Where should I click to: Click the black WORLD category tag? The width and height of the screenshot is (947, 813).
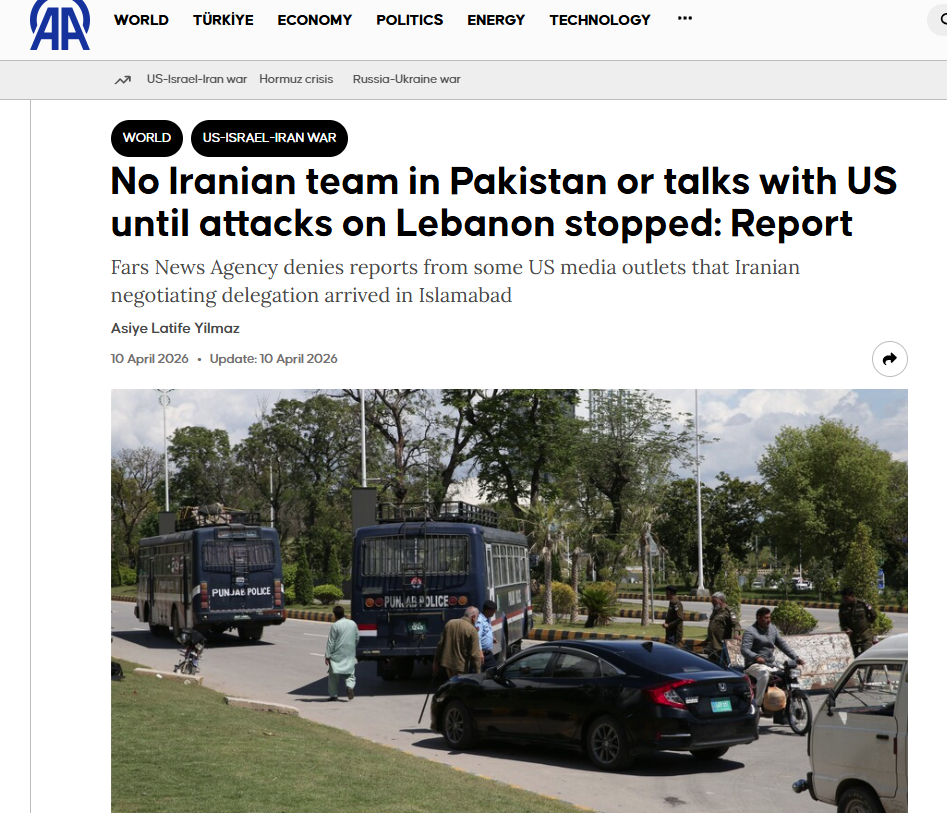point(147,138)
